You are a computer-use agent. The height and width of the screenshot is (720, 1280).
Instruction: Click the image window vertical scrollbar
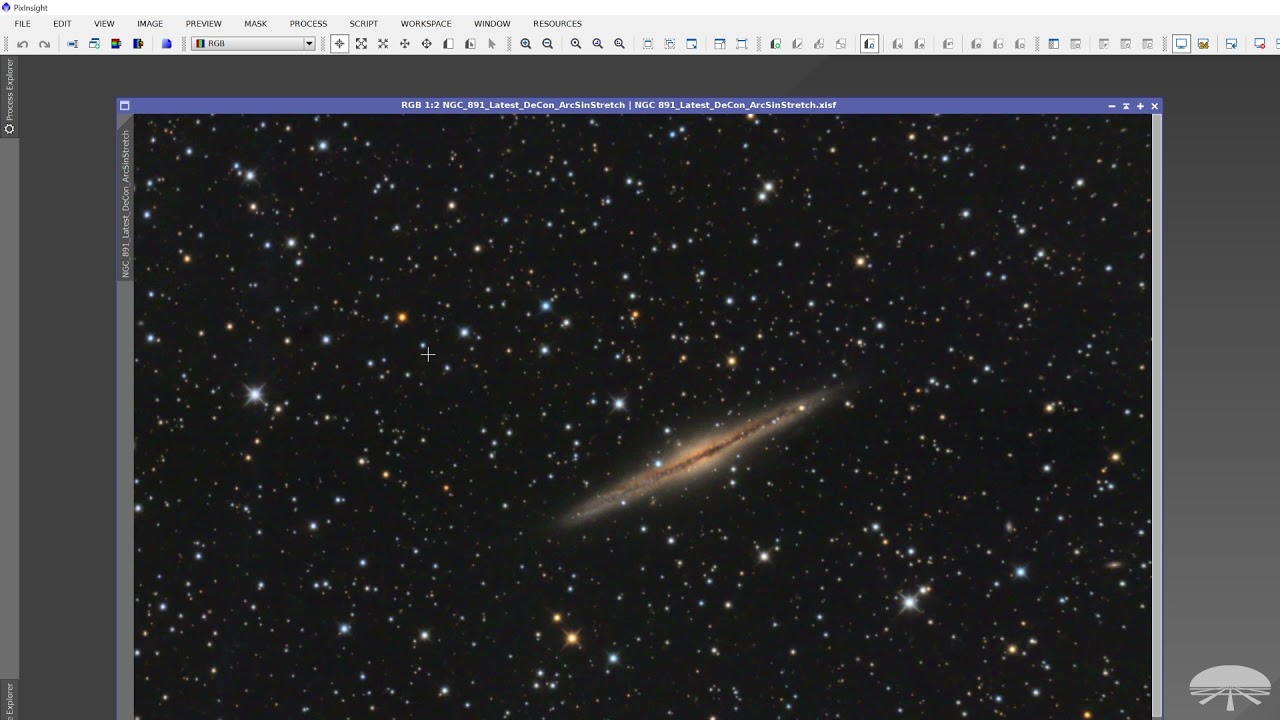point(1157,416)
